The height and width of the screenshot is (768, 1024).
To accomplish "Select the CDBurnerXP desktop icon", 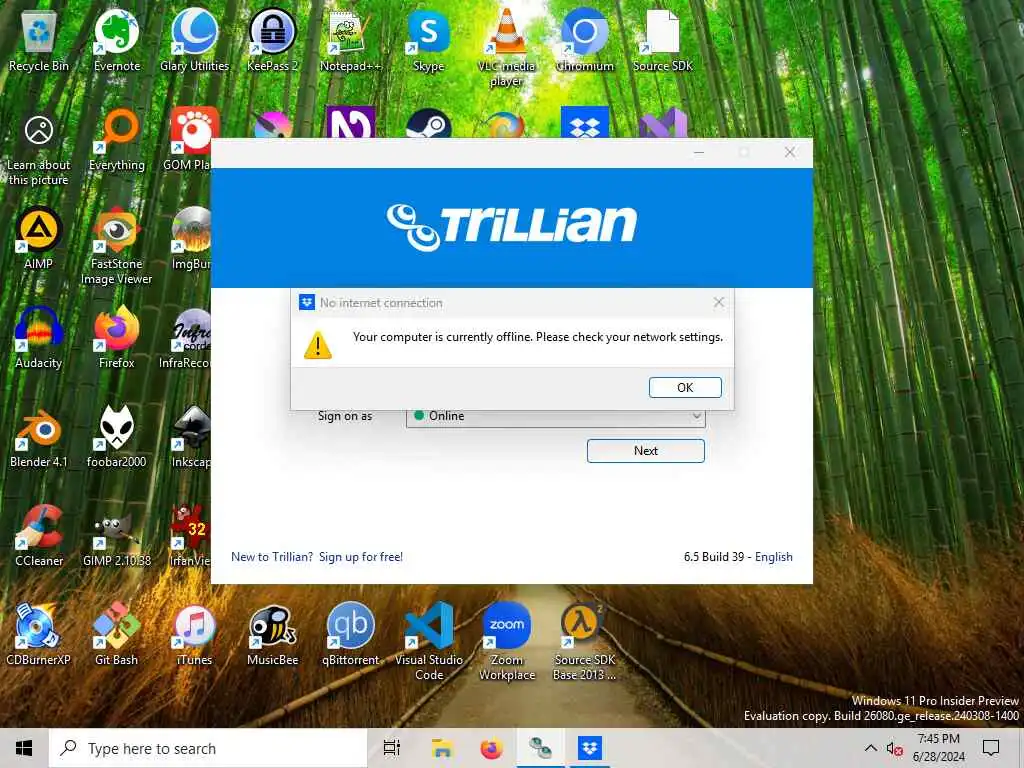I will [x=39, y=635].
